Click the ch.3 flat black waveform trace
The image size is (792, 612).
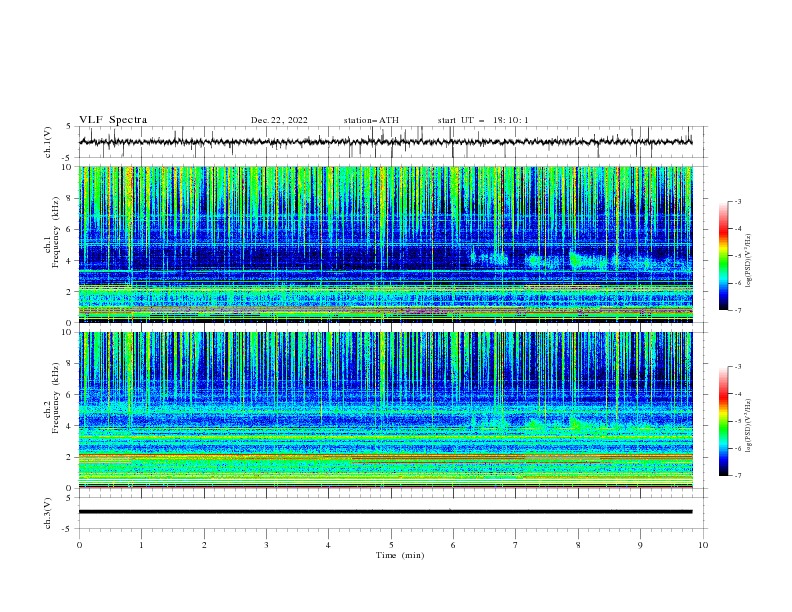[385, 512]
